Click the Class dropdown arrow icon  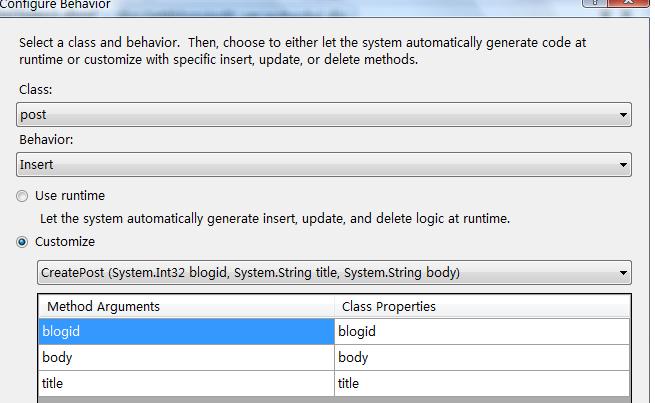[x=623, y=115]
